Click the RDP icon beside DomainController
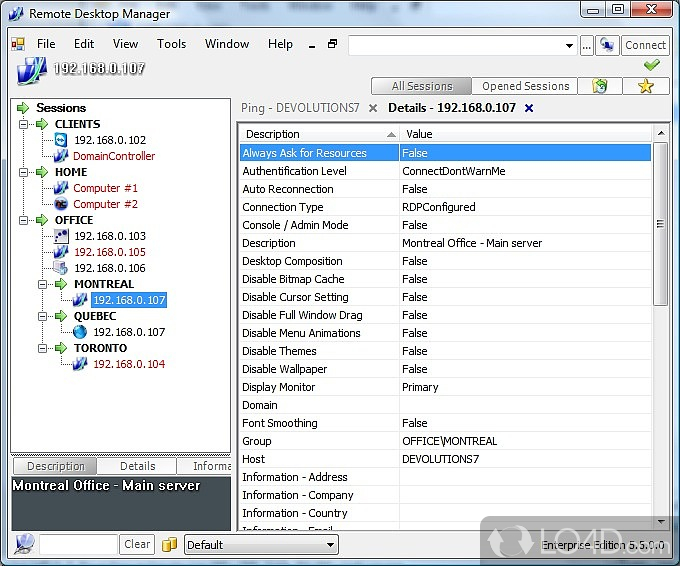 (61, 156)
